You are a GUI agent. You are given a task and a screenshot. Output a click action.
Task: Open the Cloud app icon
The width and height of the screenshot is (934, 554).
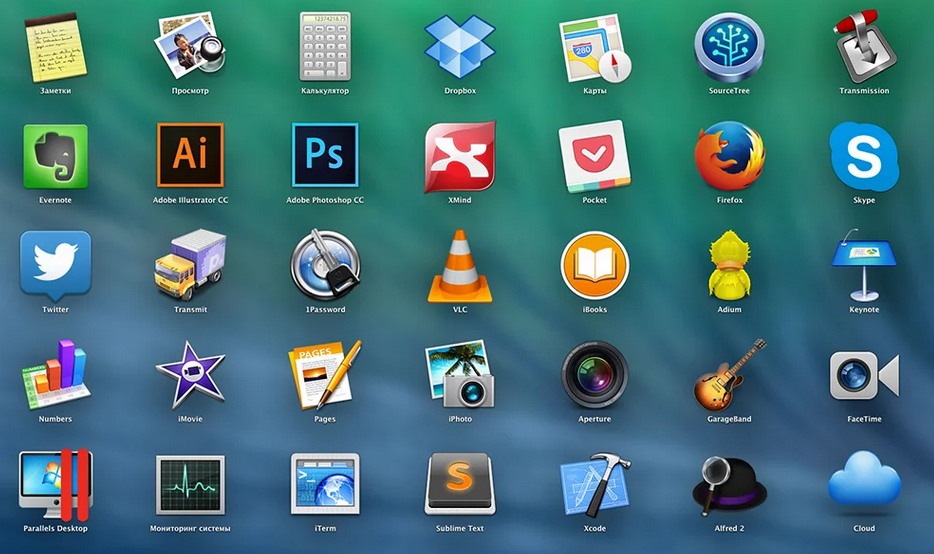pos(864,478)
